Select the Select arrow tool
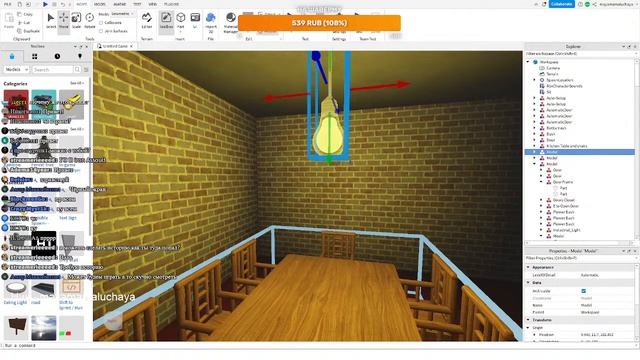This screenshot has width=640, height=360. coord(51,21)
